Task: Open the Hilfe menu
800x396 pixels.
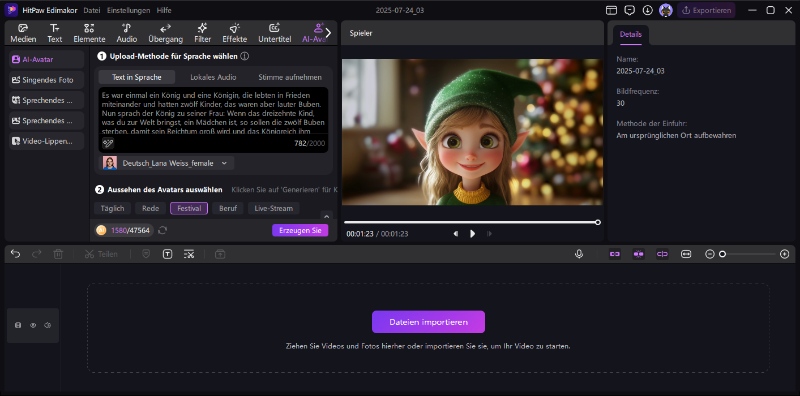Action: tap(164, 10)
